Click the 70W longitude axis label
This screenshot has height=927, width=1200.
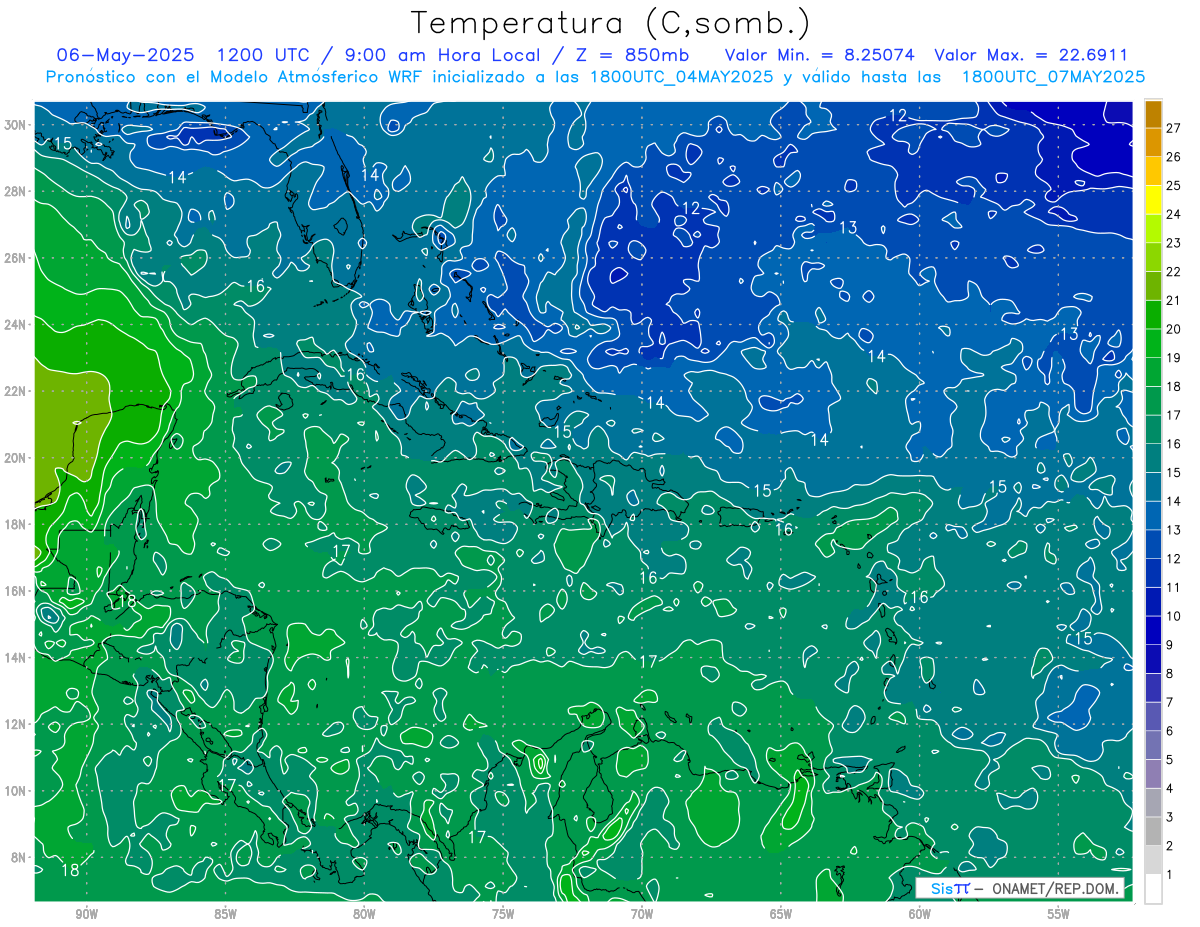coord(642,914)
